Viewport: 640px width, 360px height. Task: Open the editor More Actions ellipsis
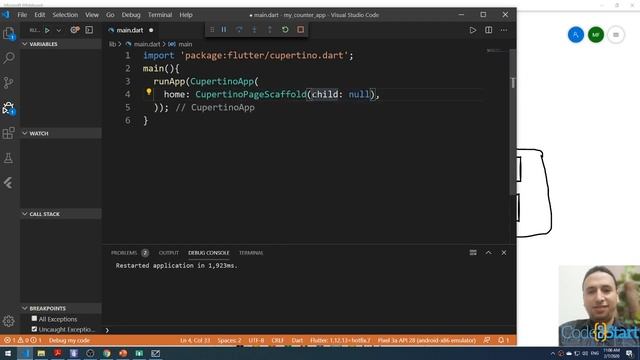[504, 30]
